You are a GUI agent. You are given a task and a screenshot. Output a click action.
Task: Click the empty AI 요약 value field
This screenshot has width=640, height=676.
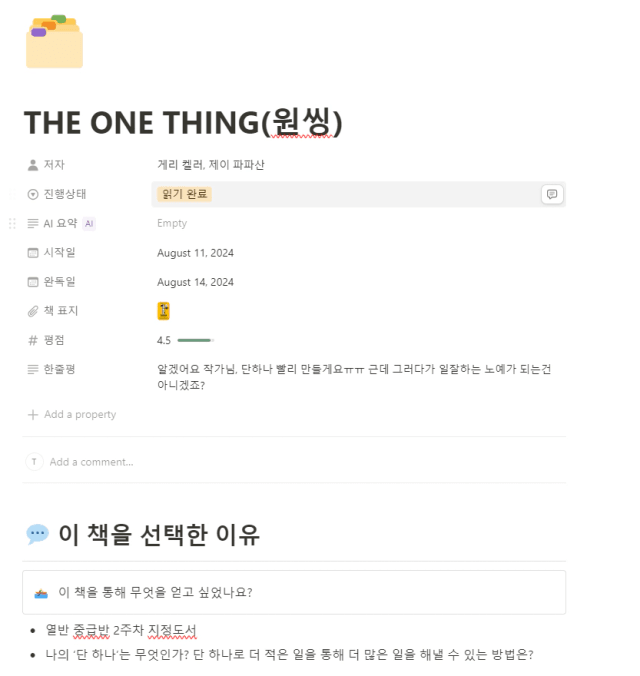(358, 223)
